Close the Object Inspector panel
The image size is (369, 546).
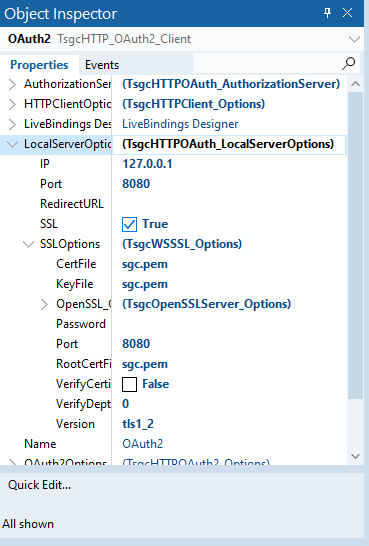347,13
